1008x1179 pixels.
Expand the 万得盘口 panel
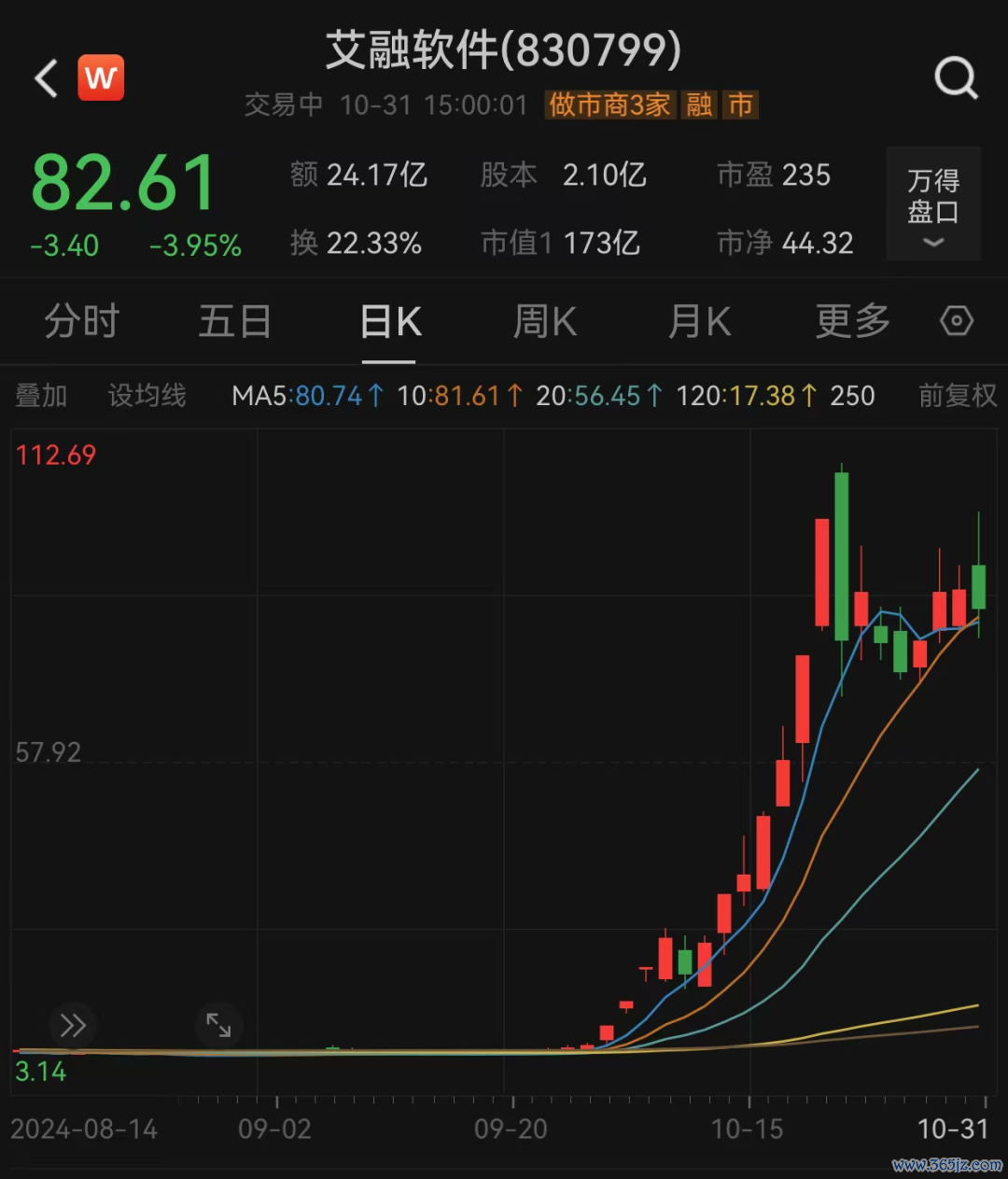click(x=933, y=204)
